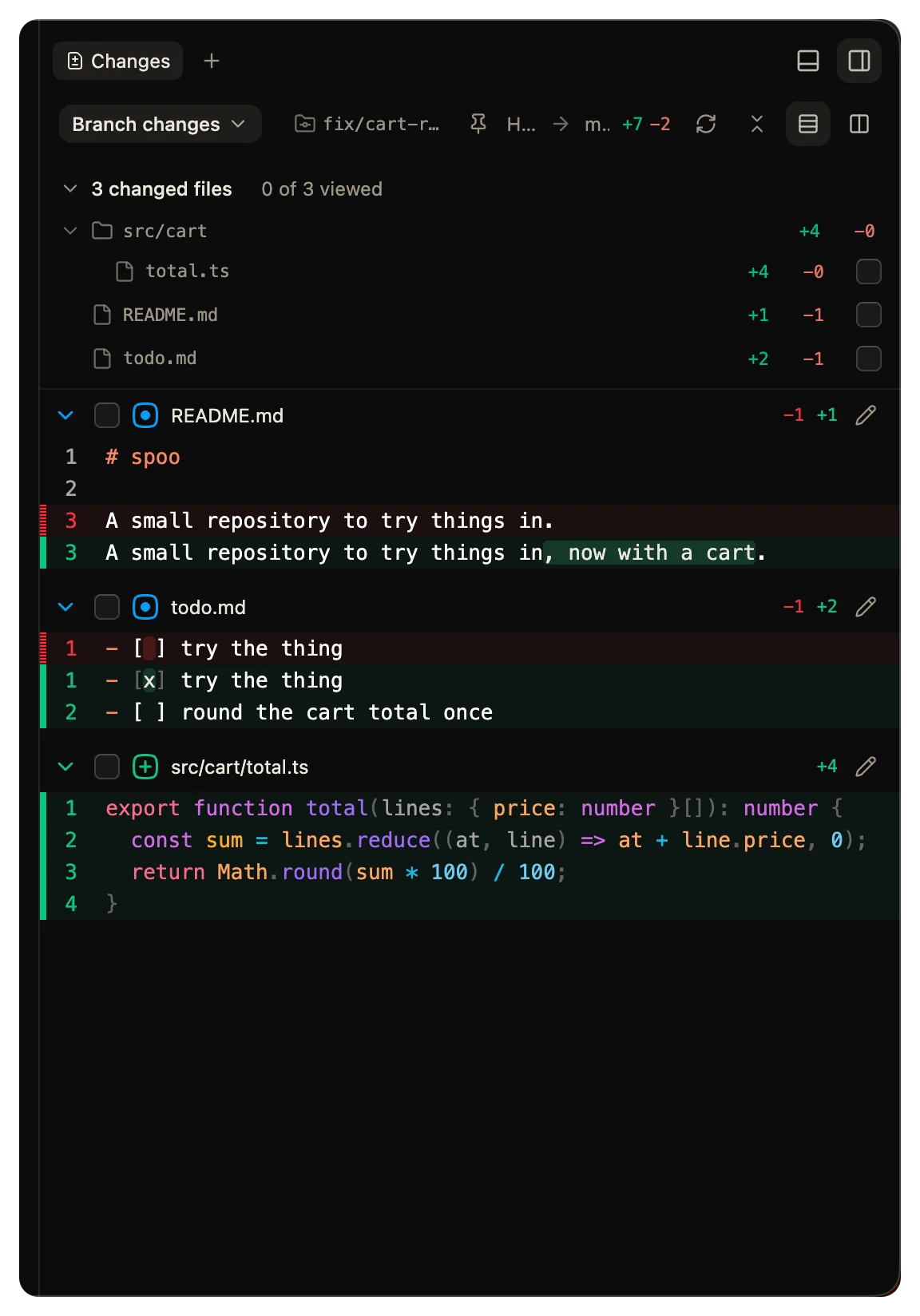Check viewed box in src/cart/total.ts header
This screenshot has height=1316, width=920.
[106, 767]
